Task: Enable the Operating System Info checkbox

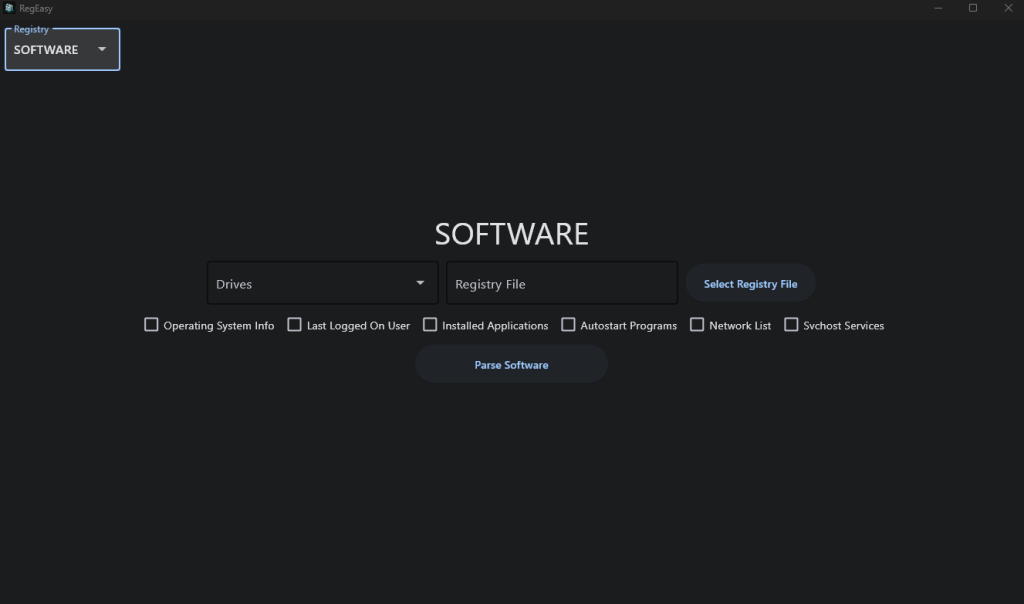Action: click(x=151, y=325)
